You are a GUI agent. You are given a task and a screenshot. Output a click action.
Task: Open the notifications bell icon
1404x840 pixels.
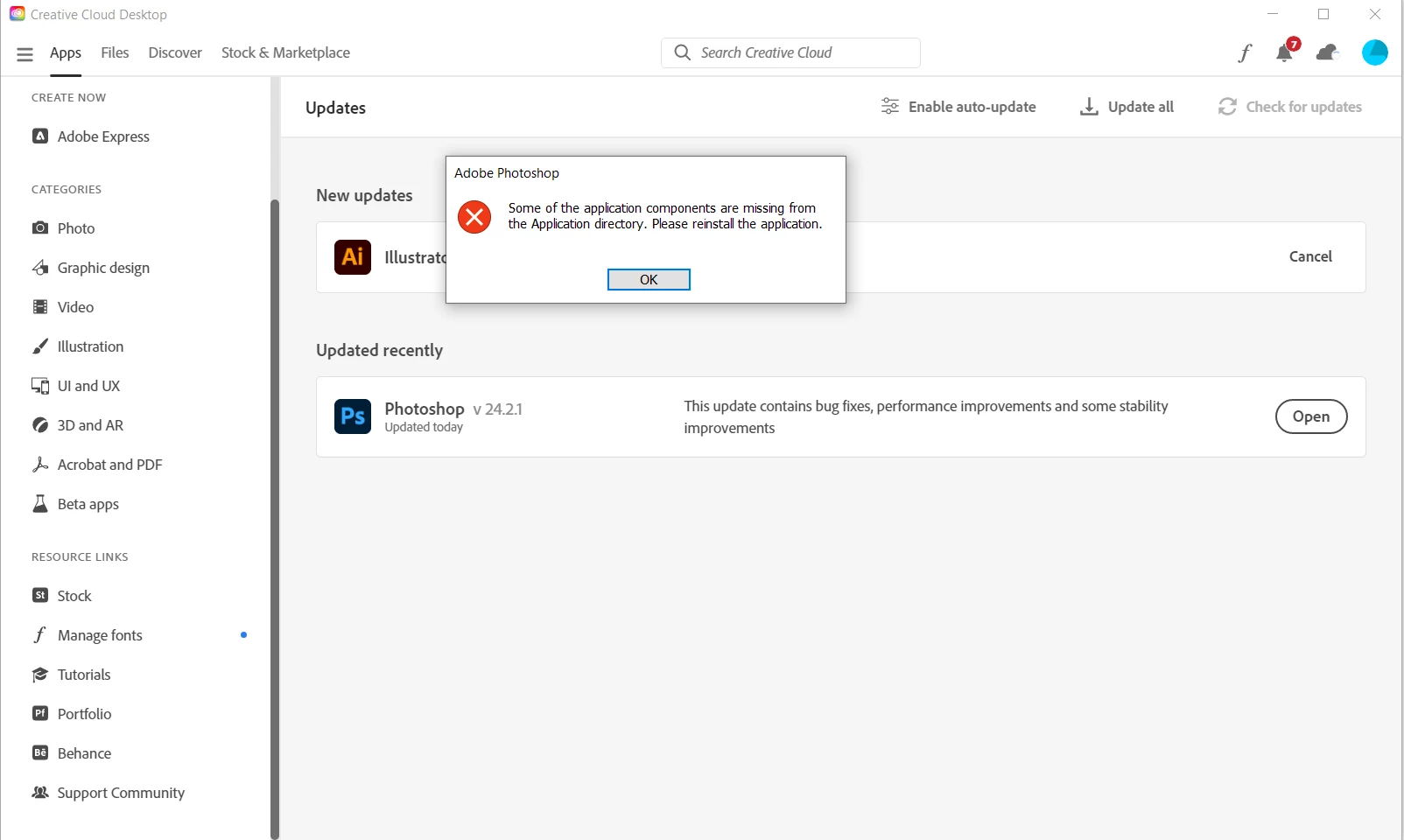[x=1284, y=52]
